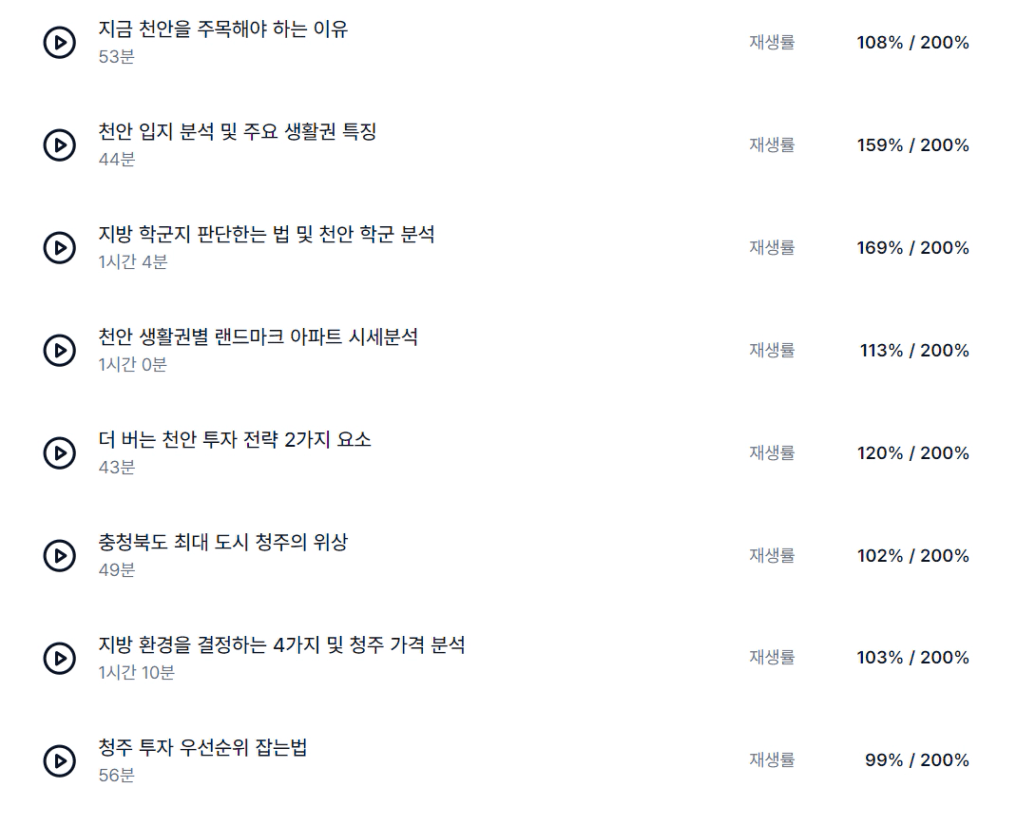The image size is (1035, 826).
Task: Click 청주 투자 우선순위 잡는법 title
Action: pos(203,747)
